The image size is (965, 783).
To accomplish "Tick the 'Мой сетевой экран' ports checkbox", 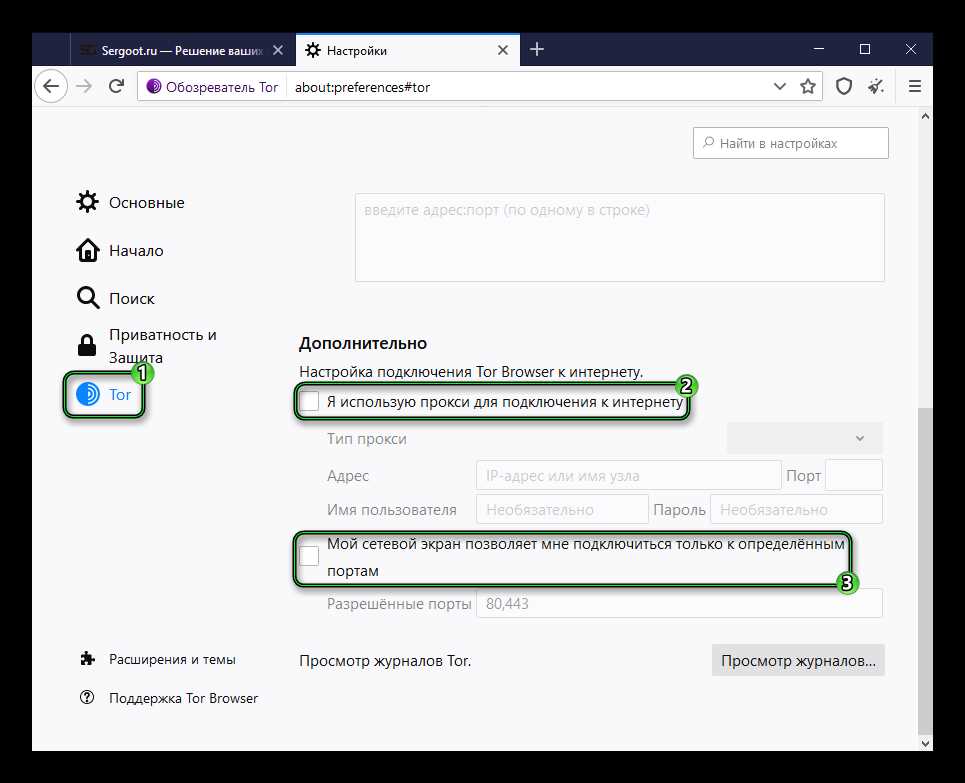I will tap(309, 556).
